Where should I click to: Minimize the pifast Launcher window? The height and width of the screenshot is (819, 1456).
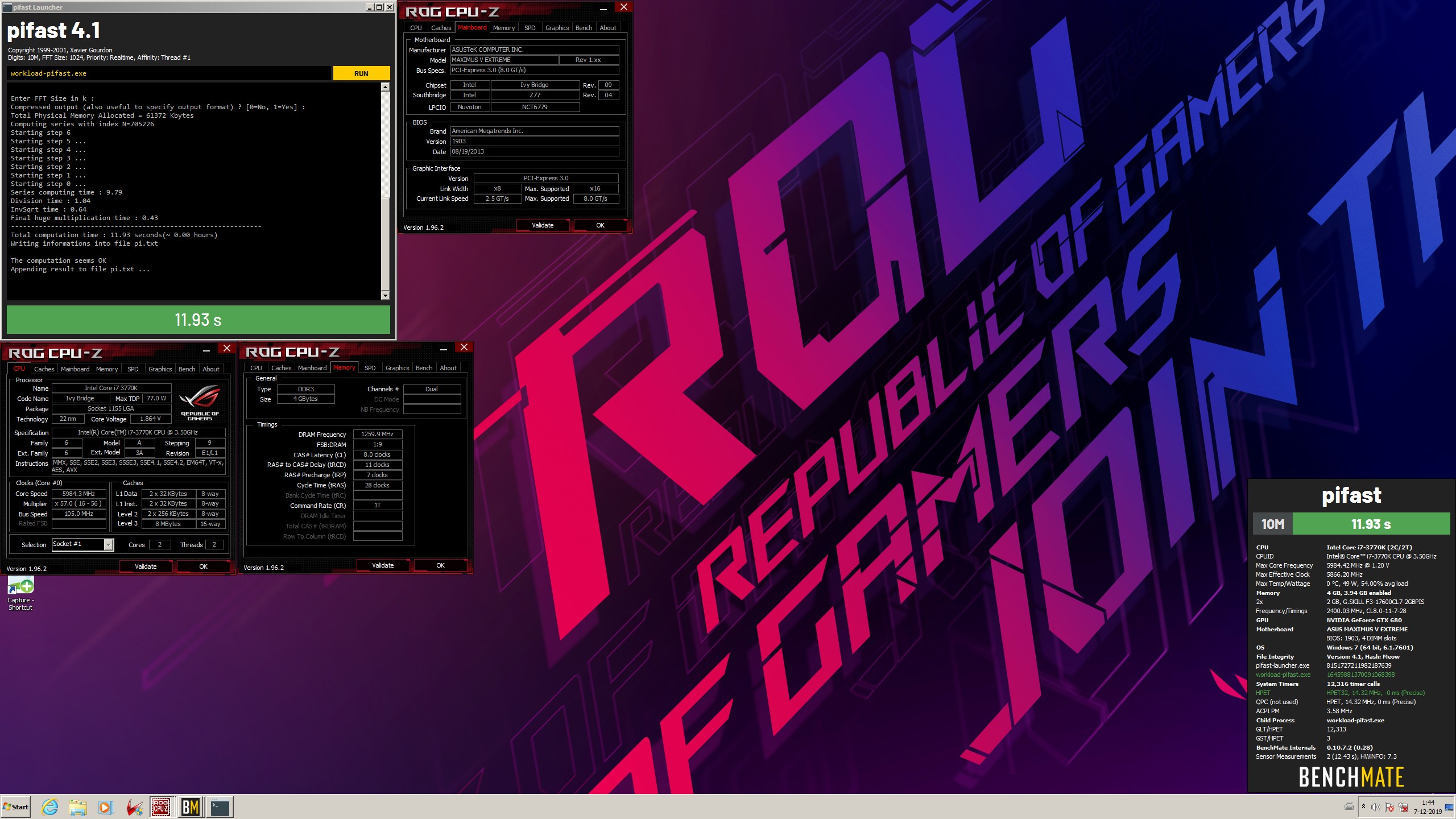click(369, 7)
